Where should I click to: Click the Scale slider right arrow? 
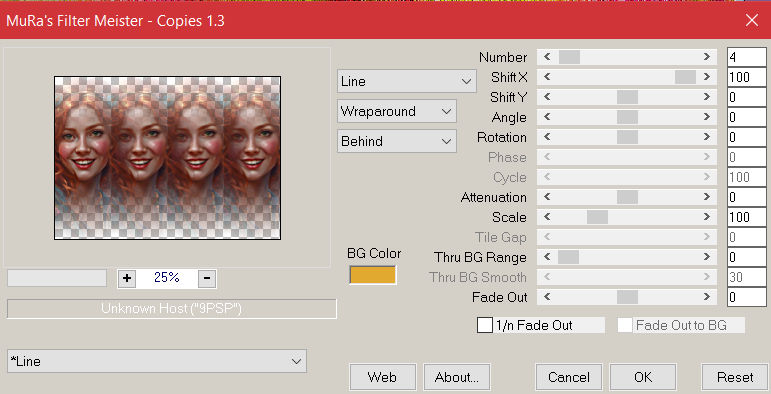pyautogui.click(x=707, y=217)
